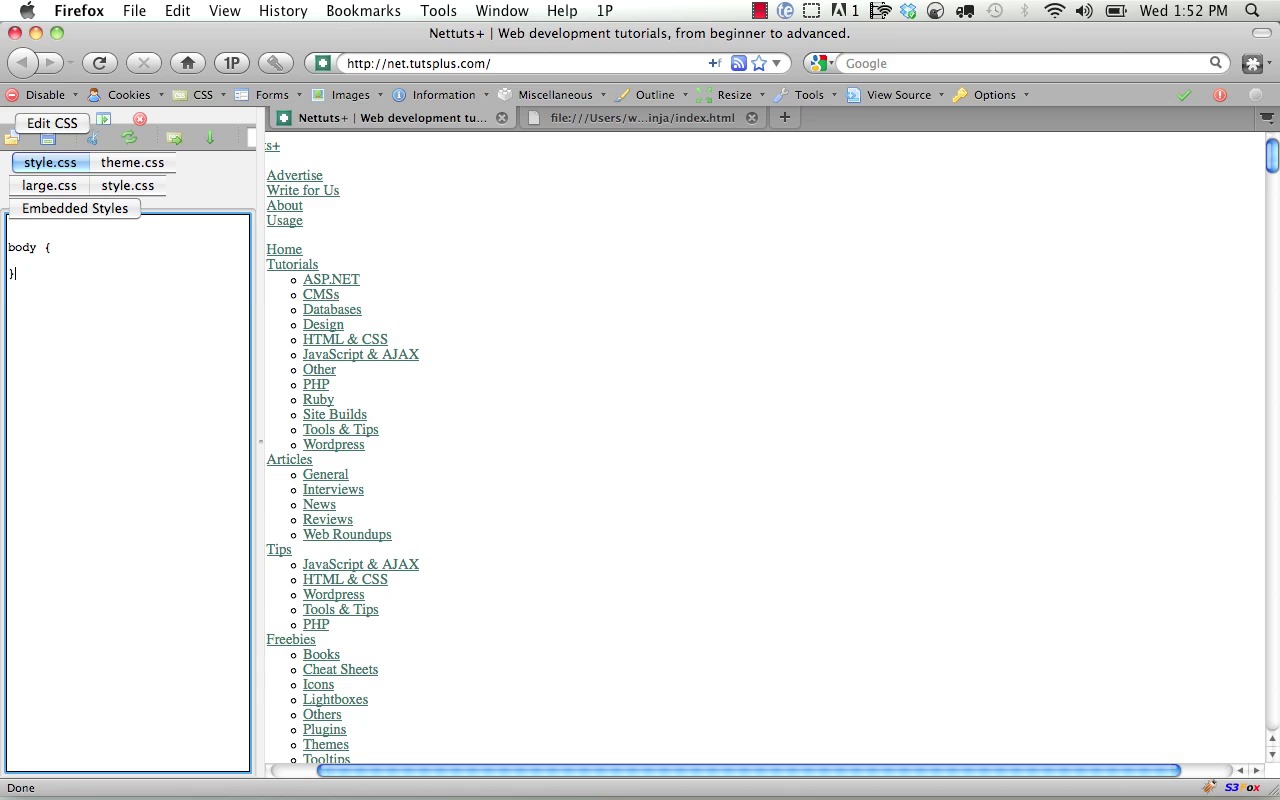
Task: Click the +f icon in the address bar
Action: point(715,63)
